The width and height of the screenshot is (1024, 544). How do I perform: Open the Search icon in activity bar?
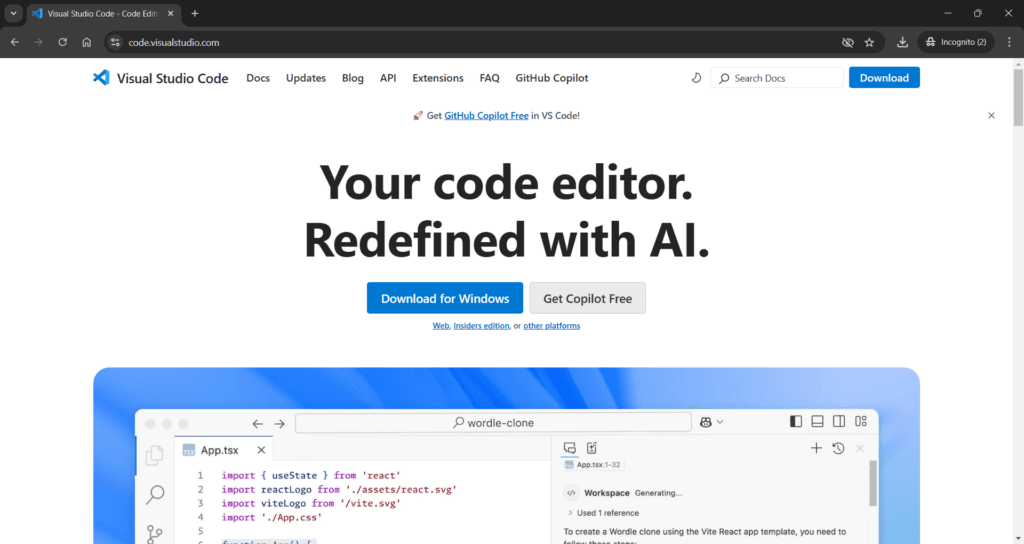(x=155, y=494)
